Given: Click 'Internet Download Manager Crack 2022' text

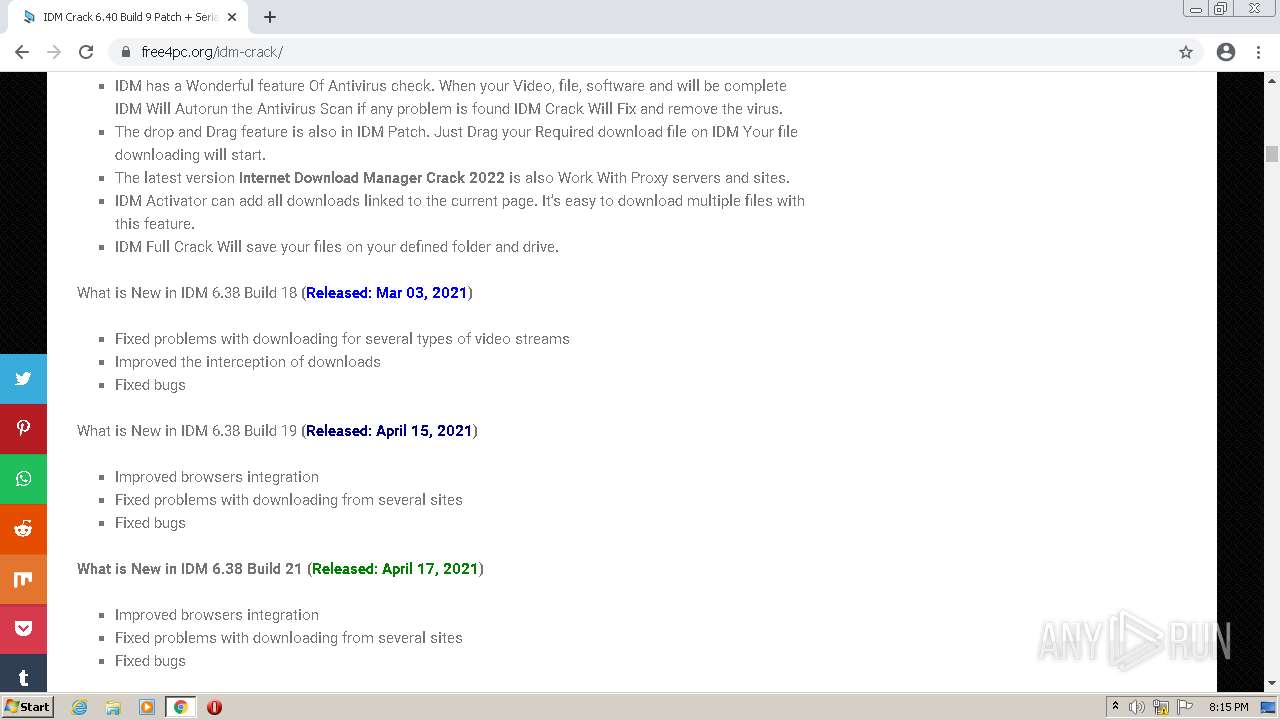Looking at the screenshot, I should [372, 178].
